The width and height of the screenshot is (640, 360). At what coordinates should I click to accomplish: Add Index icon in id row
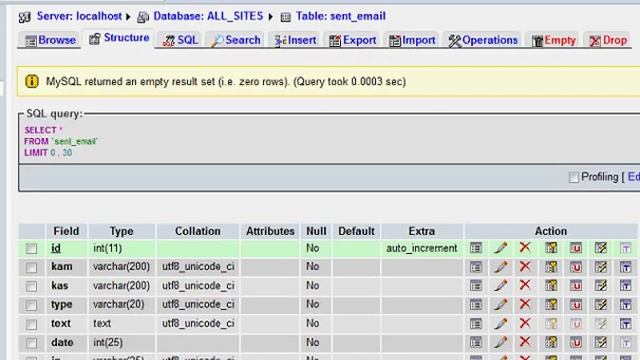[x=601, y=248]
